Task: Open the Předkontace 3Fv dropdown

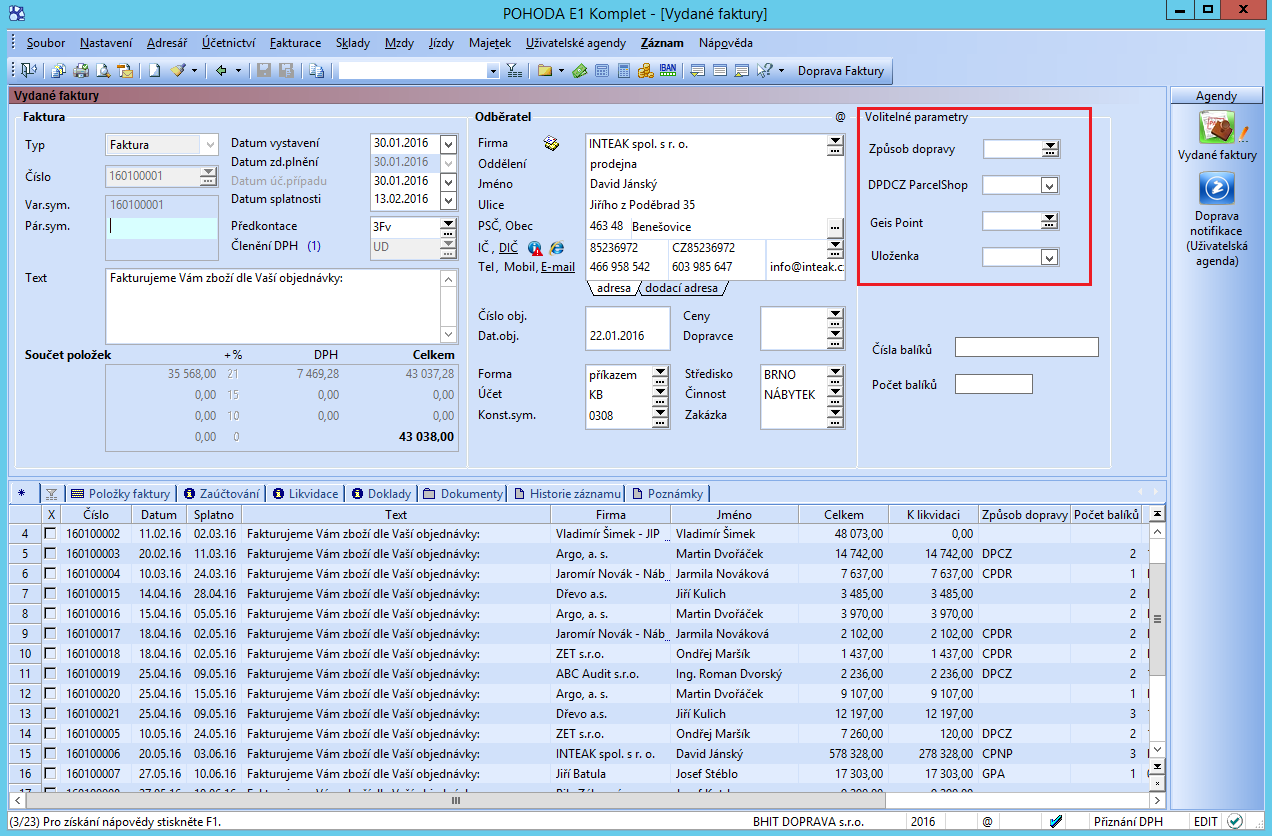Action: [448, 226]
